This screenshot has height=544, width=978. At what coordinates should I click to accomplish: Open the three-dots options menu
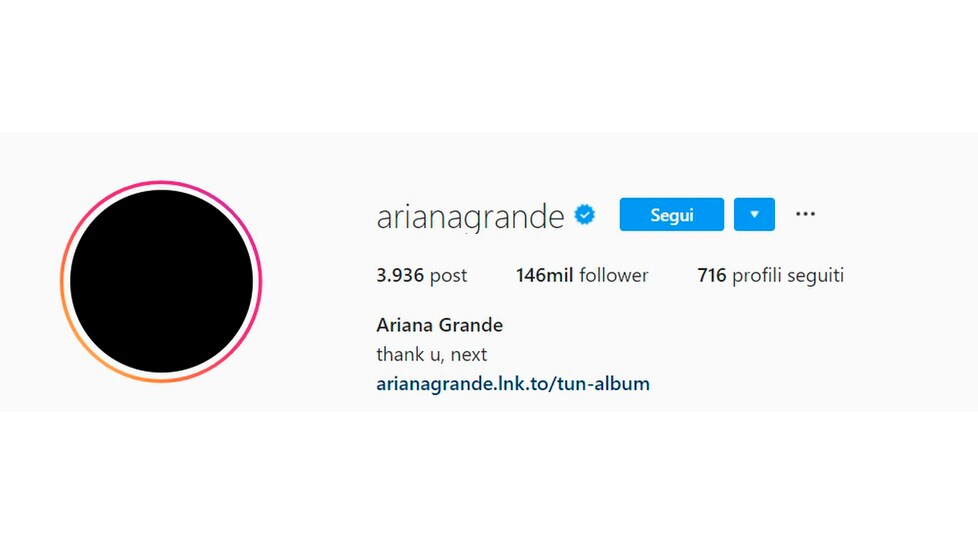(805, 214)
